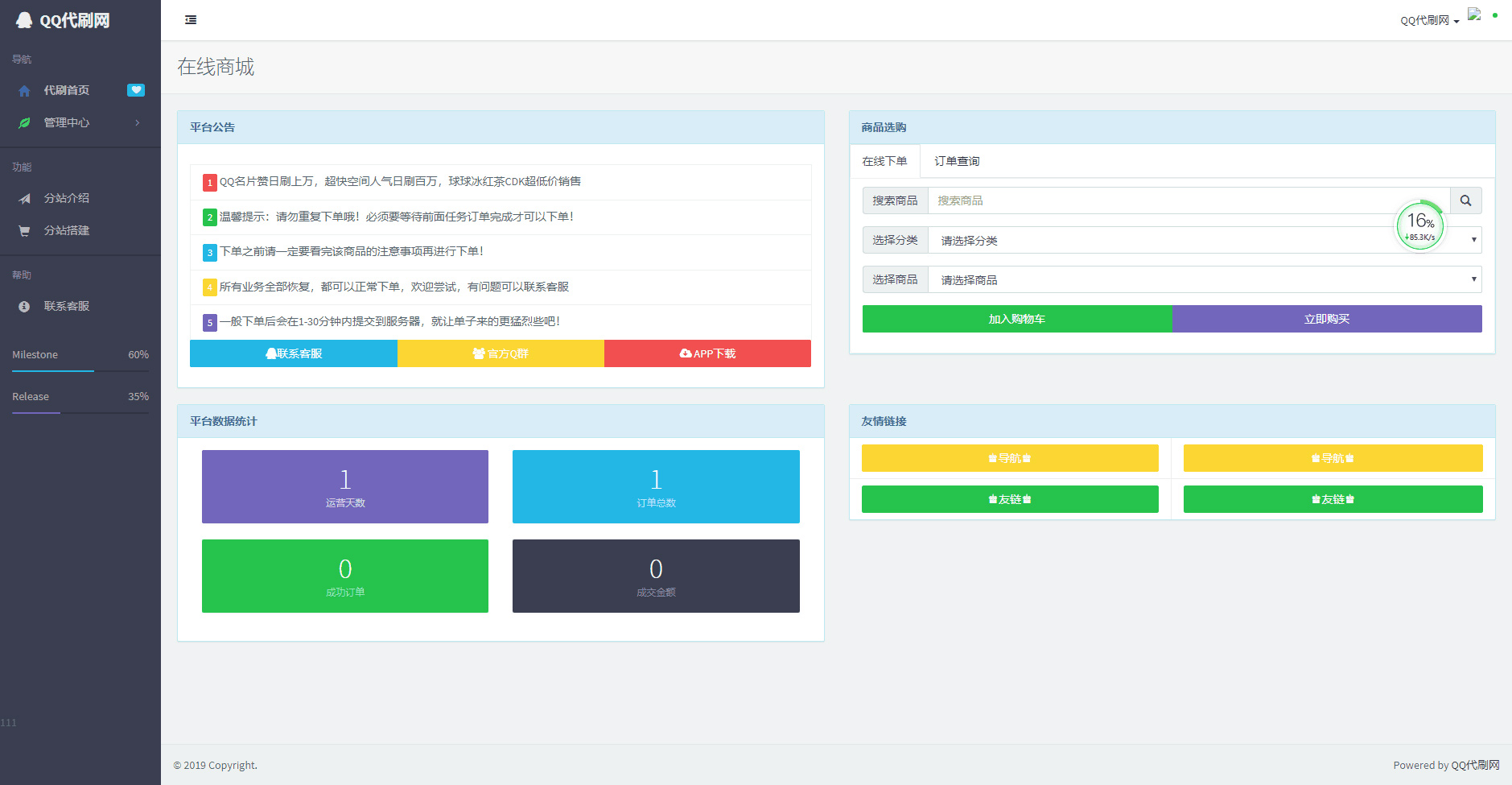The width and height of the screenshot is (1512, 785).
Task: Select the 在线下单 tab
Action: click(884, 161)
